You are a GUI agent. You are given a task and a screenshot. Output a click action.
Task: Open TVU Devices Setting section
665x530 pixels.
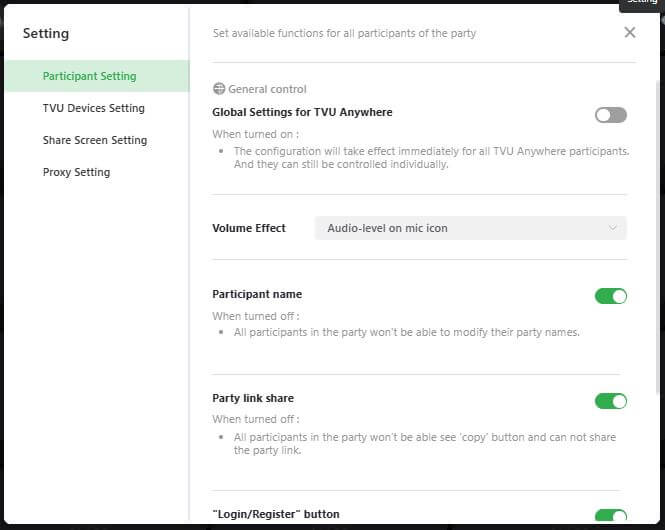tap(94, 108)
